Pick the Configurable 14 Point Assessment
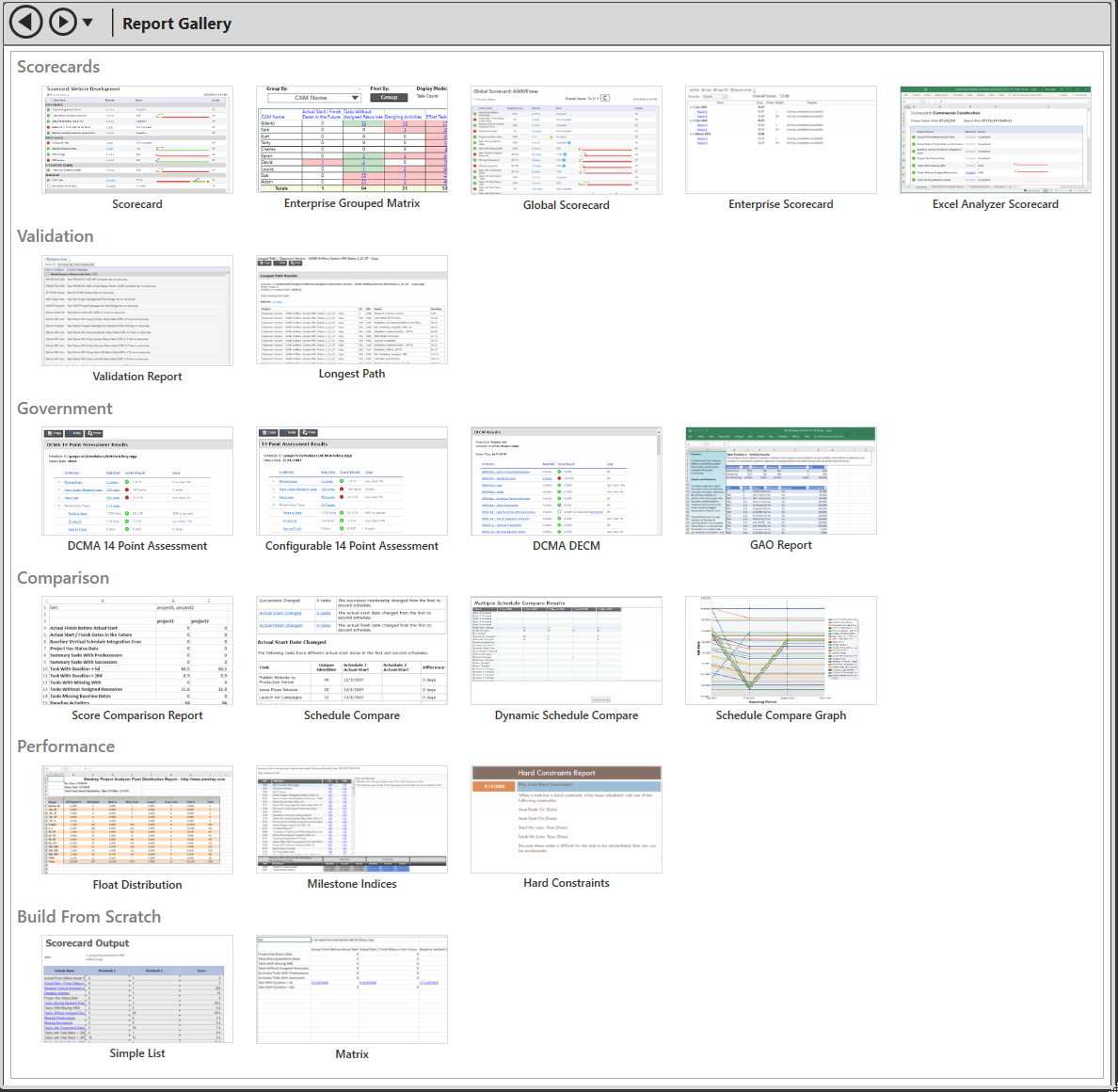Image resolution: width=1118 pixels, height=1092 pixels. coord(352,481)
